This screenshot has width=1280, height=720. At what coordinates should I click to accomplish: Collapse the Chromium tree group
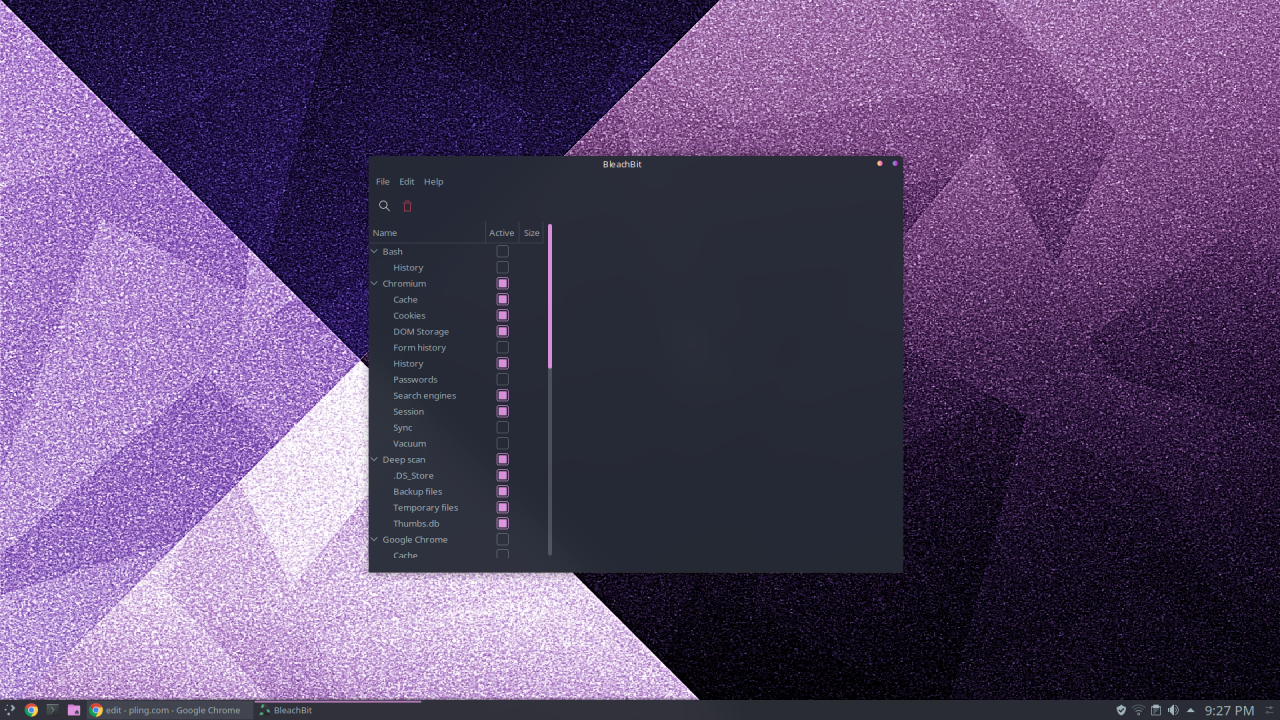[x=375, y=283]
